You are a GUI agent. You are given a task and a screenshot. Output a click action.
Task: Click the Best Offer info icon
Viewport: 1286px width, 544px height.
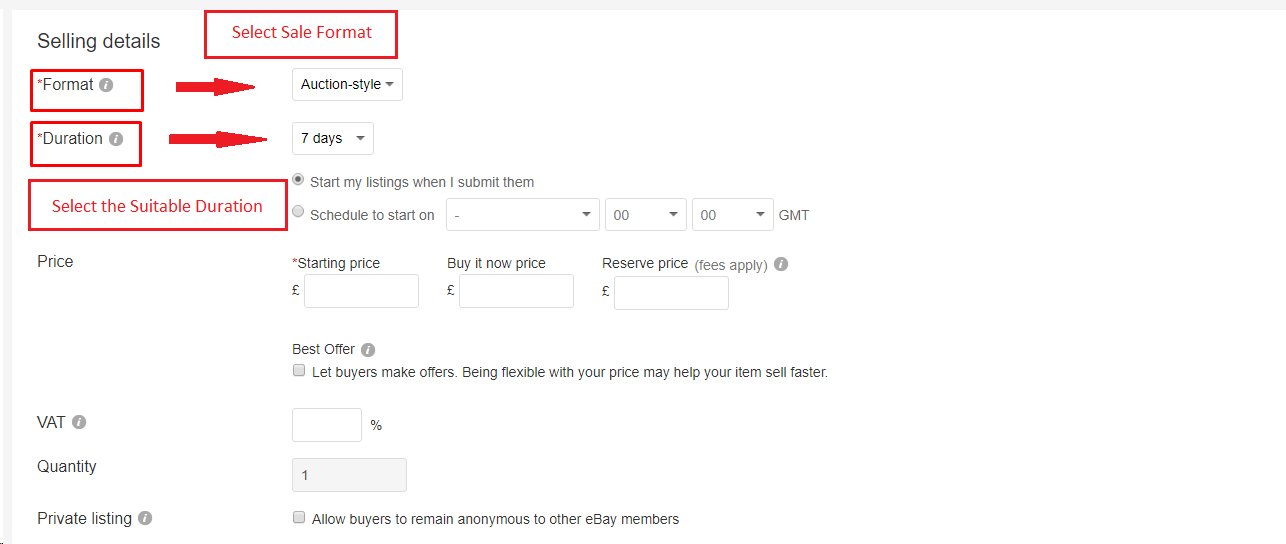click(x=368, y=350)
